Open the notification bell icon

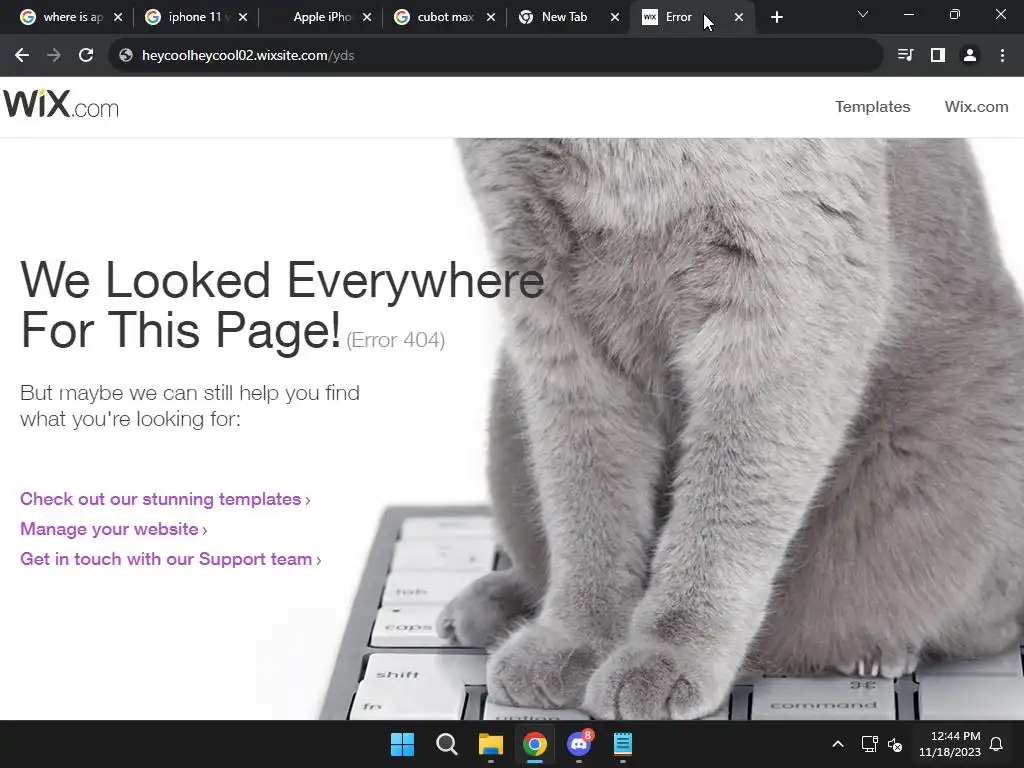click(996, 744)
